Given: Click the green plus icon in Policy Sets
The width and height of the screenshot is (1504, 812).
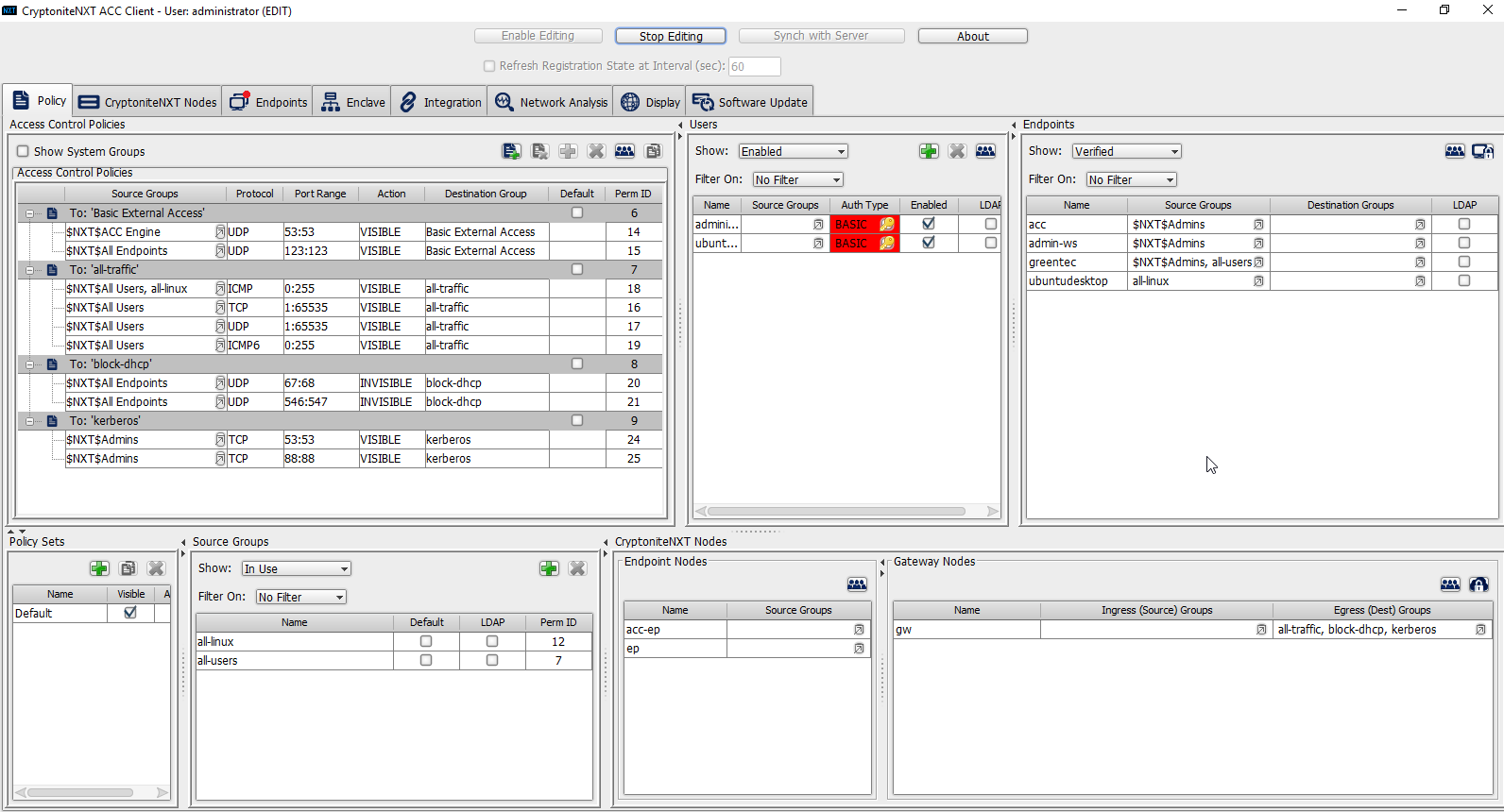Looking at the screenshot, I should pos(99,568).
